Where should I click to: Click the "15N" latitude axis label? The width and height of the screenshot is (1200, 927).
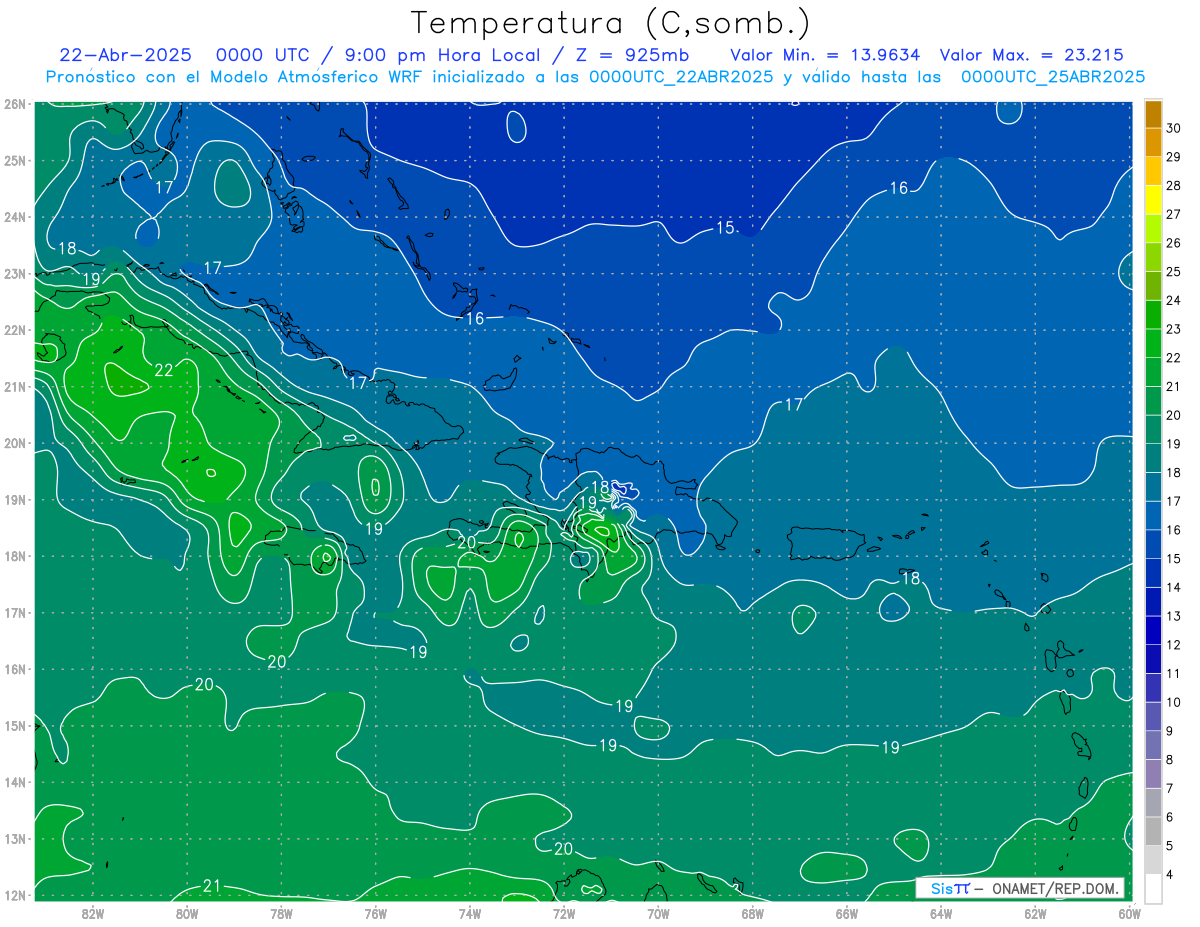tap(15, 726)
